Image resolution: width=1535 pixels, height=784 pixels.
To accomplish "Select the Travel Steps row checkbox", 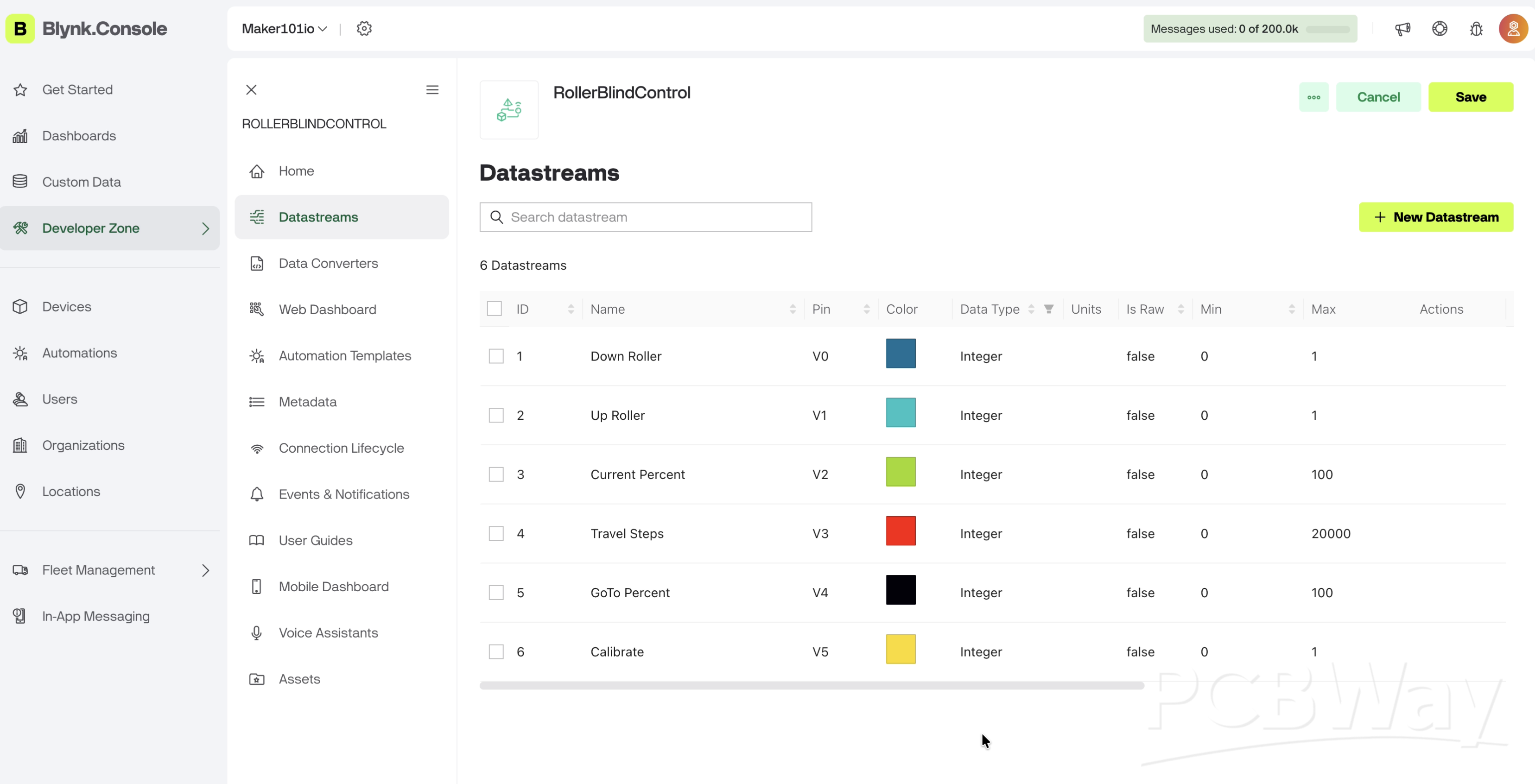I will (496, 534).
